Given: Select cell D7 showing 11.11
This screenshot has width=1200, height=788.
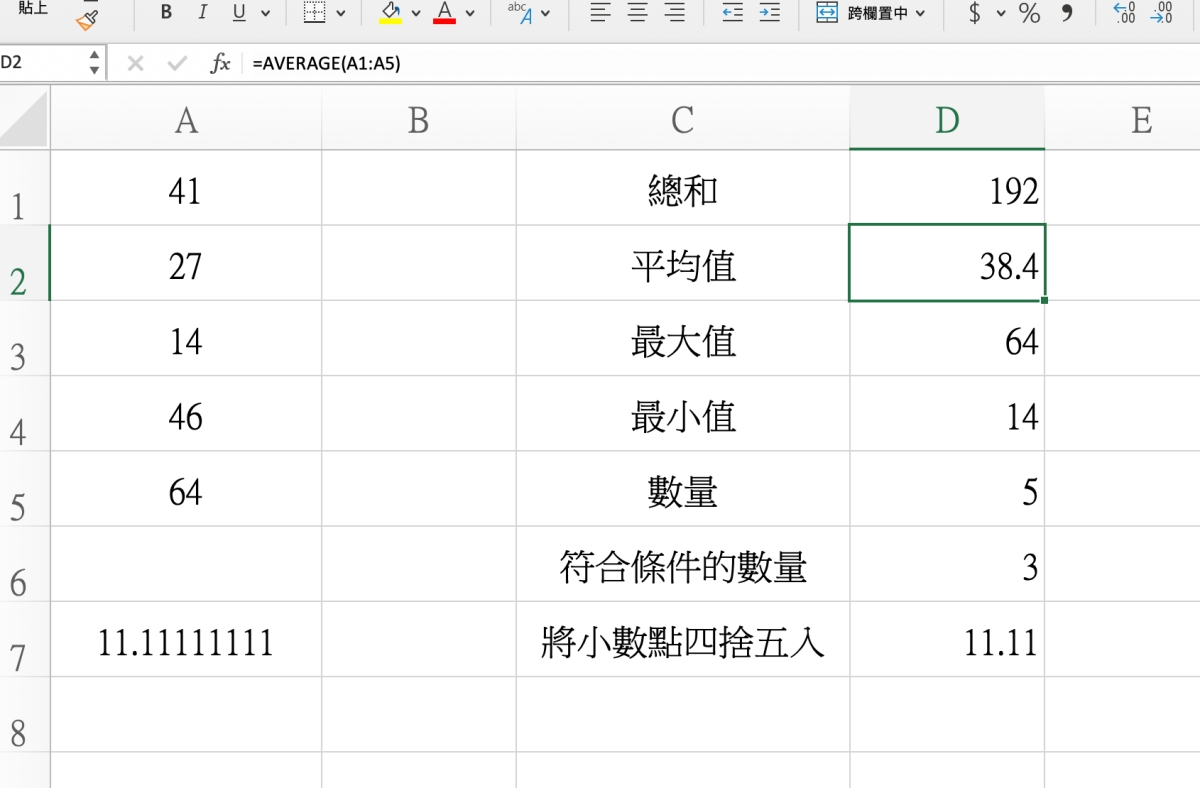Looking at the screenshot, I should tap(947, 639).
